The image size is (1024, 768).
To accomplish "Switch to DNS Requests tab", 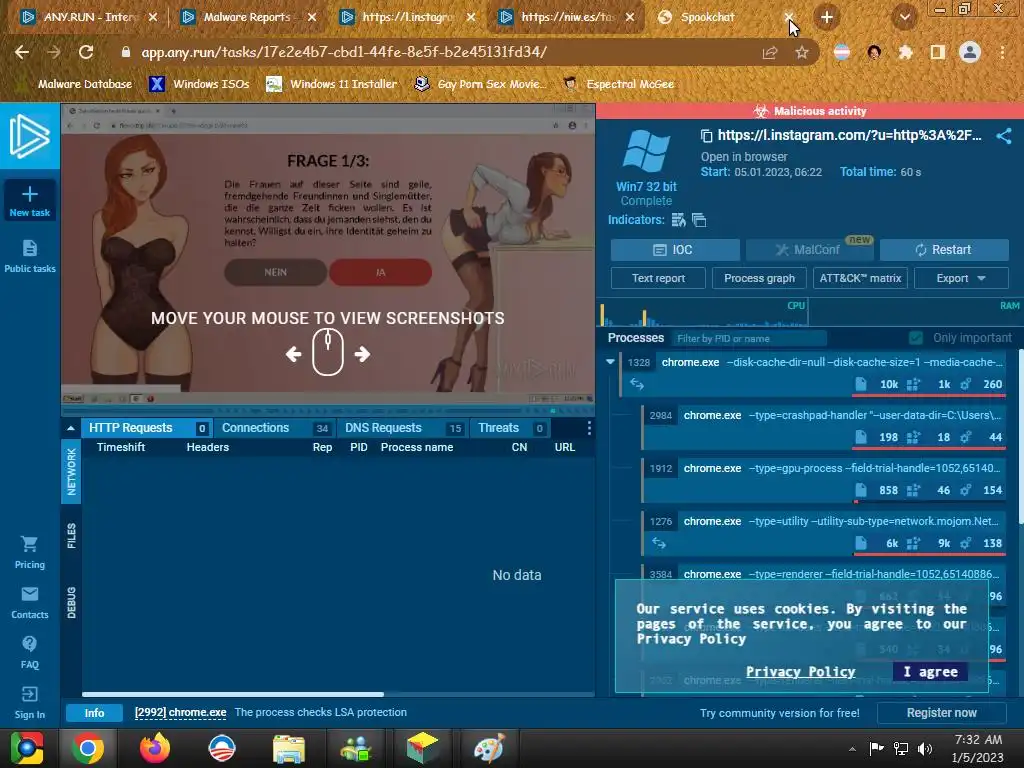I will [403, 428].
